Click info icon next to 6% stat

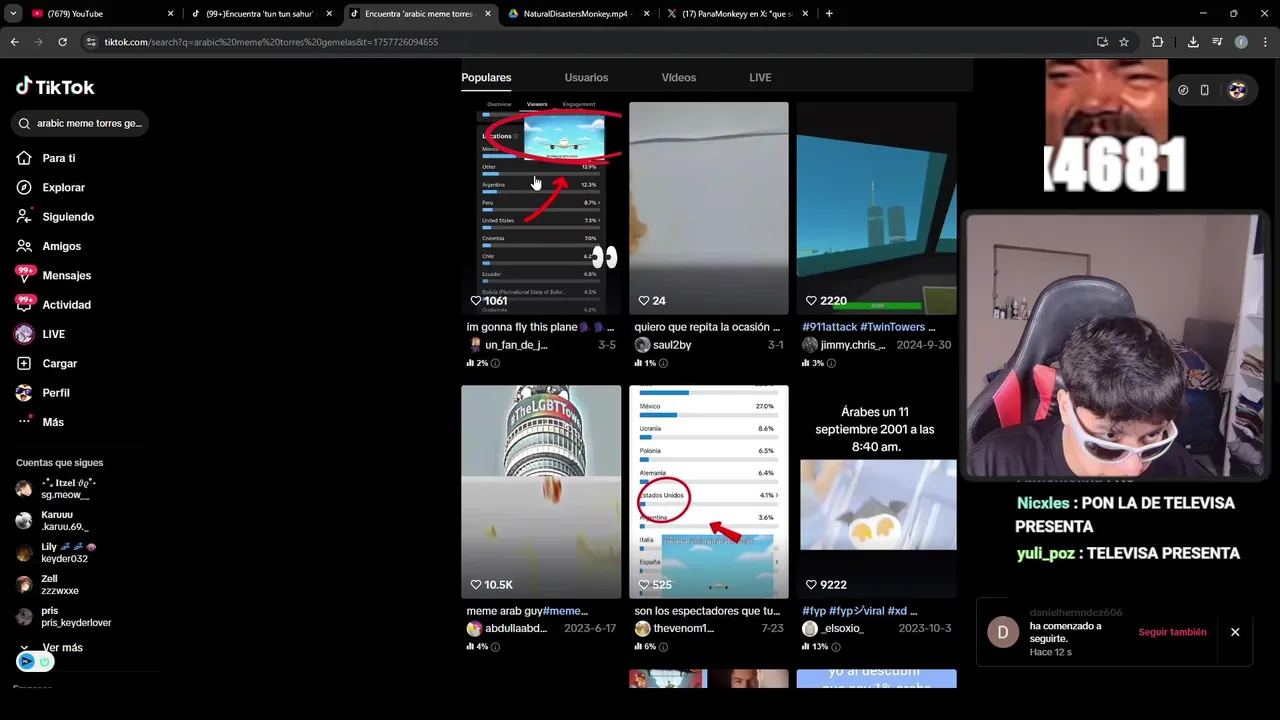663,647
